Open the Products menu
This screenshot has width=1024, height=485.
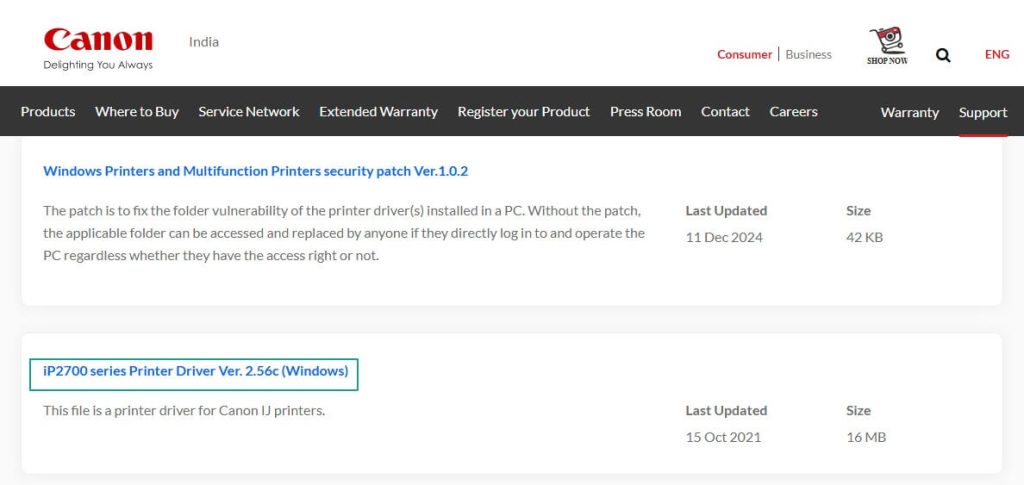(48, 112)
